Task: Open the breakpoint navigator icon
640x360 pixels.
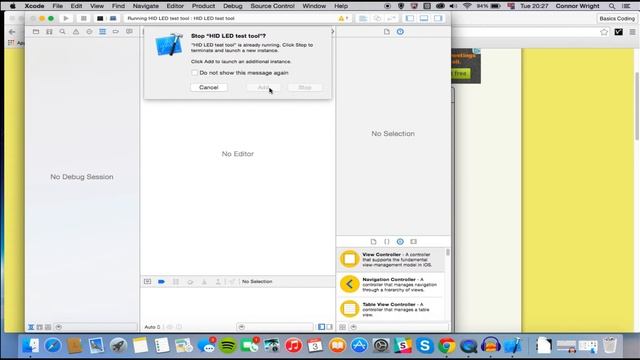Action: pos(116,31)
